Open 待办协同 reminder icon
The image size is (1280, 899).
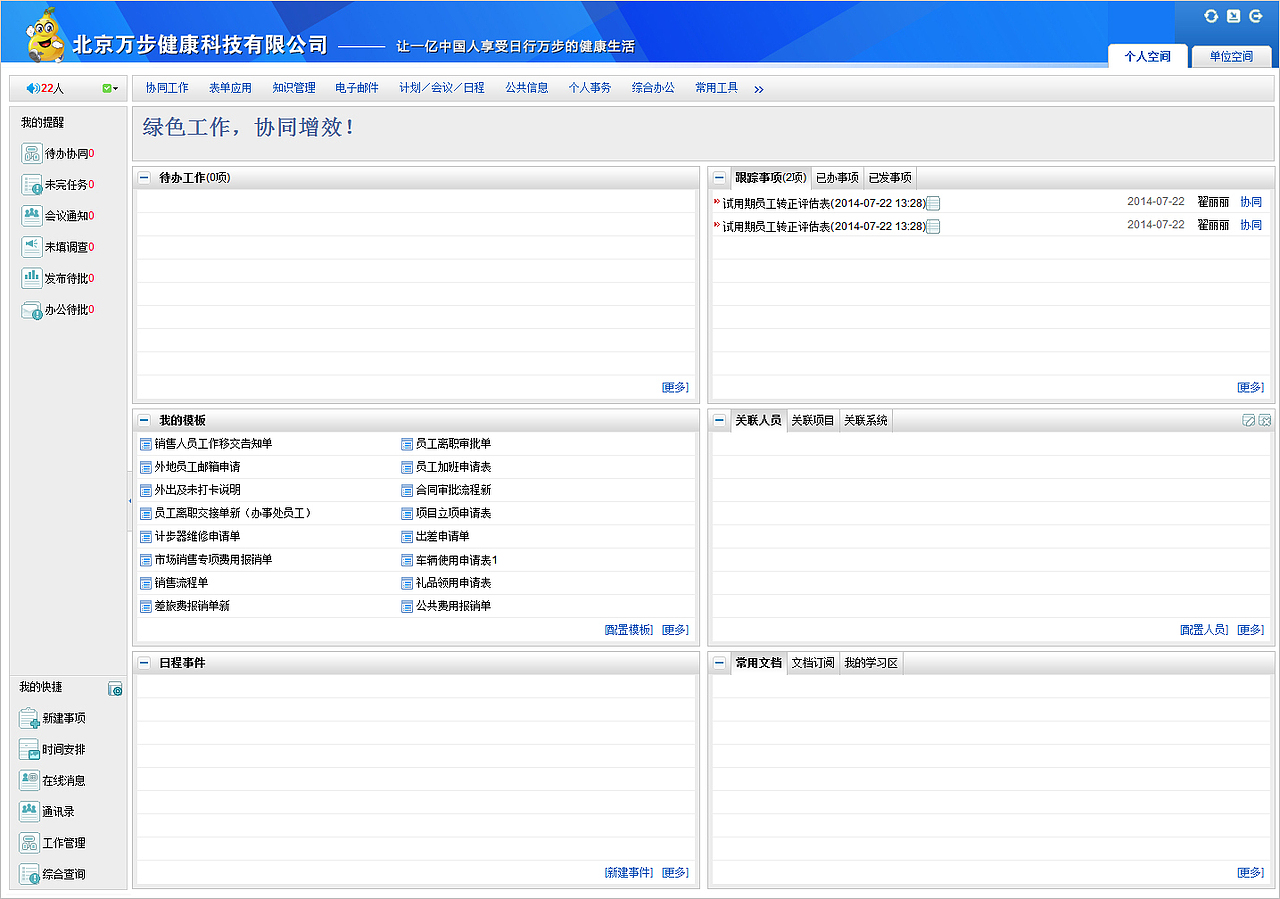pyautogui.click(x=32, y=153)
